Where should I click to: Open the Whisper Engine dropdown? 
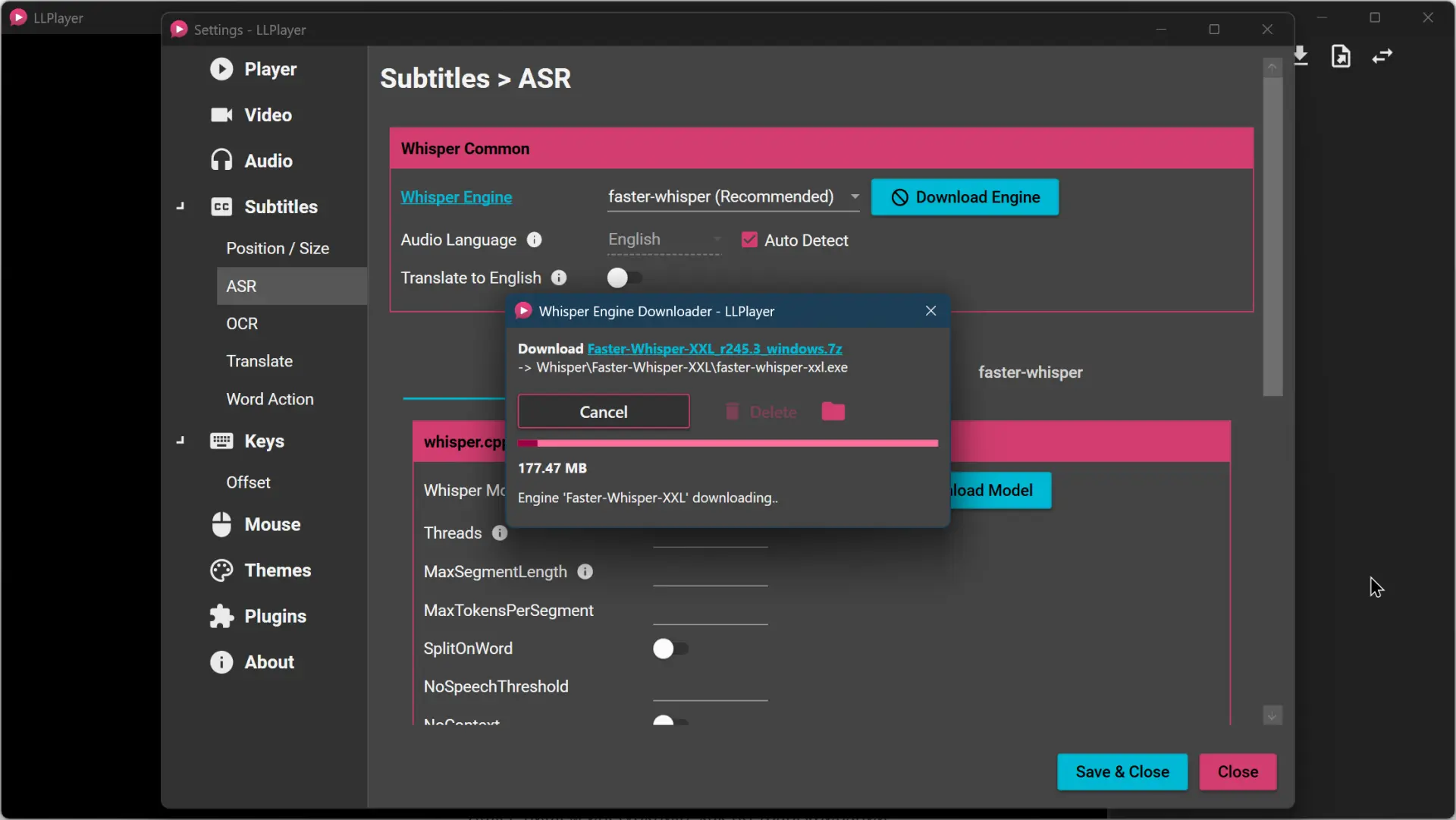pyautogui.click(x=733, y=196)
